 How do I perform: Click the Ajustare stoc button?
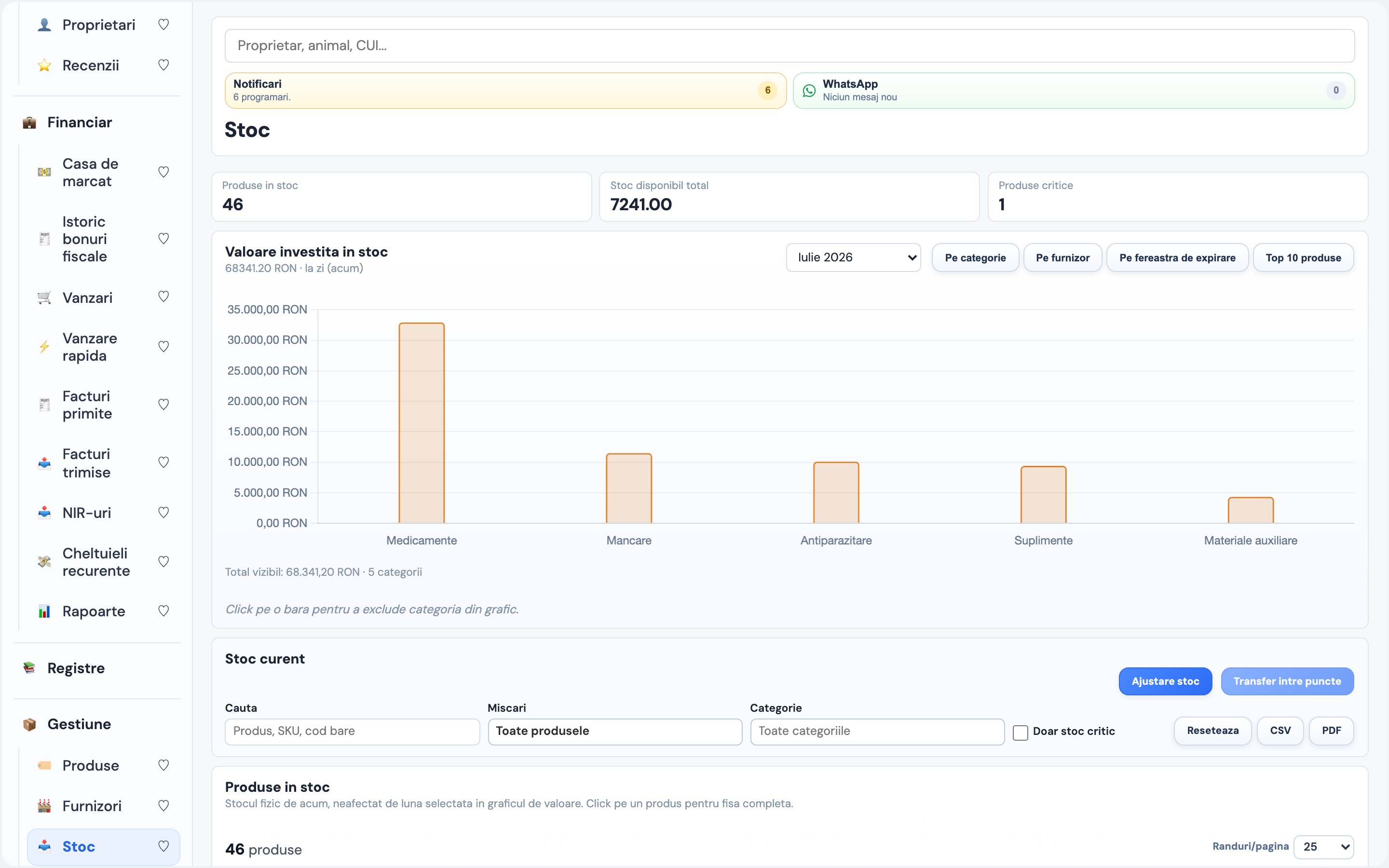pos(1165,681)
